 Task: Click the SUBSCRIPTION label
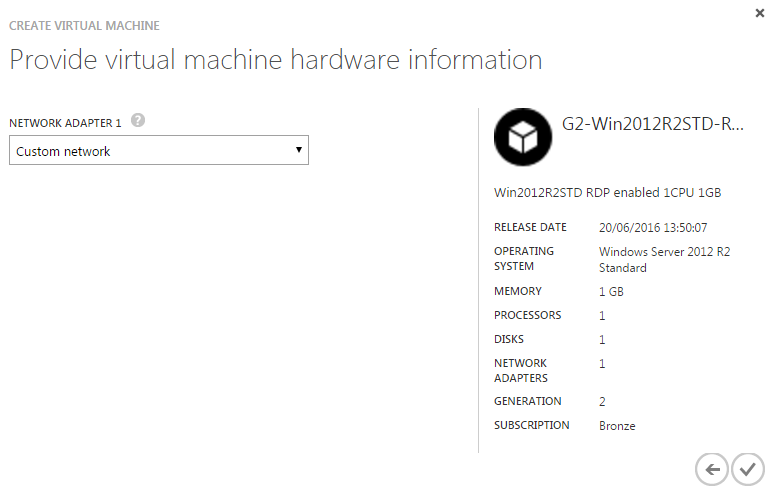[x=531, y=425]
